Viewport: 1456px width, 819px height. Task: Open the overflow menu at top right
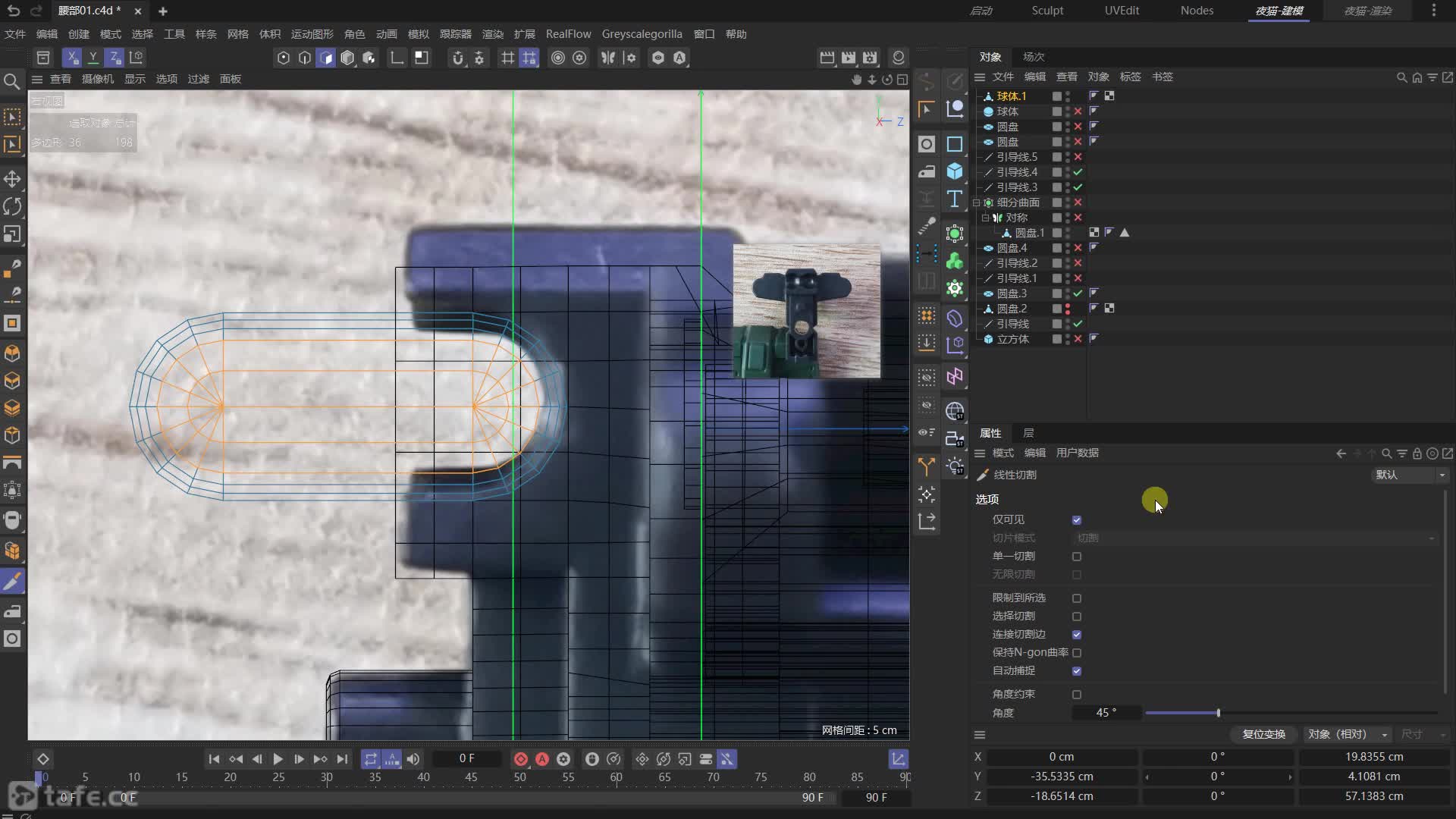pos(1433,11)
